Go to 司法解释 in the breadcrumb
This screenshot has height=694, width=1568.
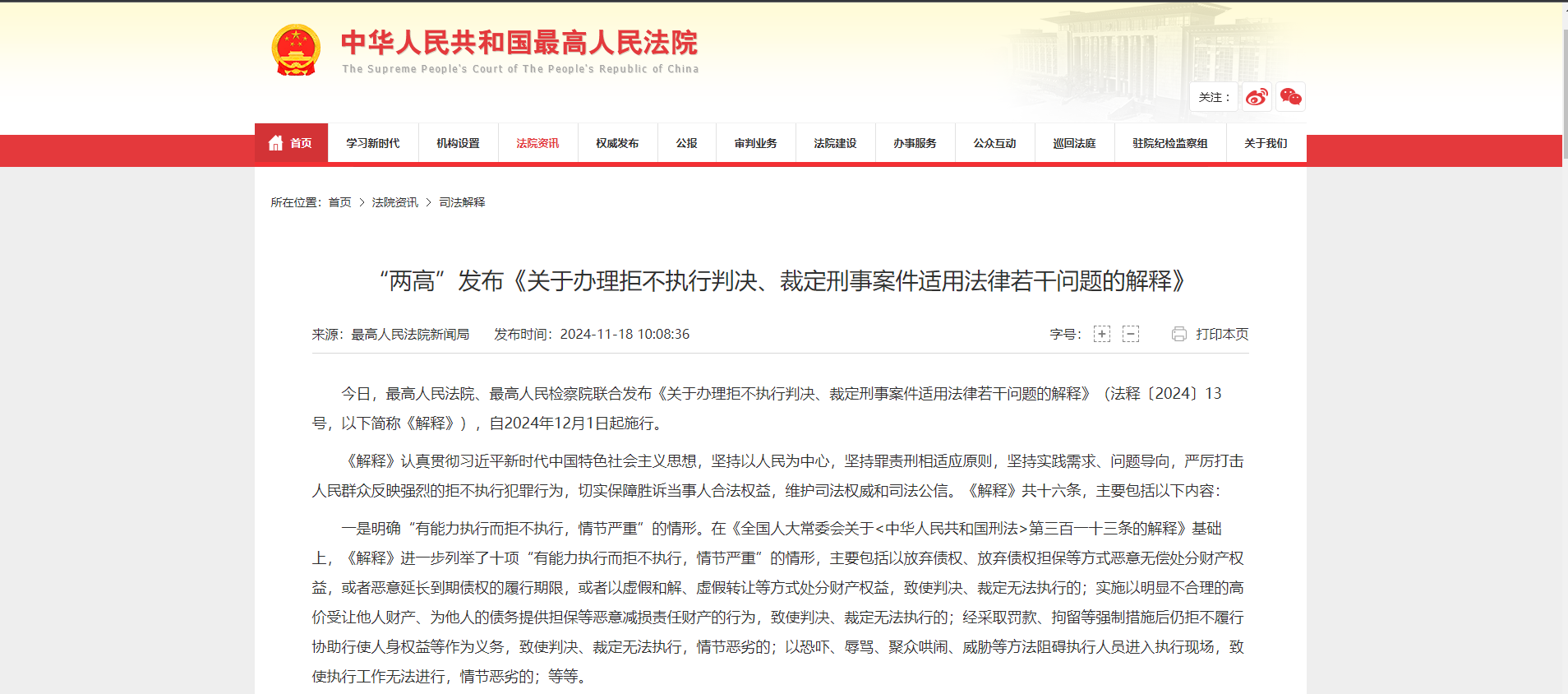click(462, 202)
